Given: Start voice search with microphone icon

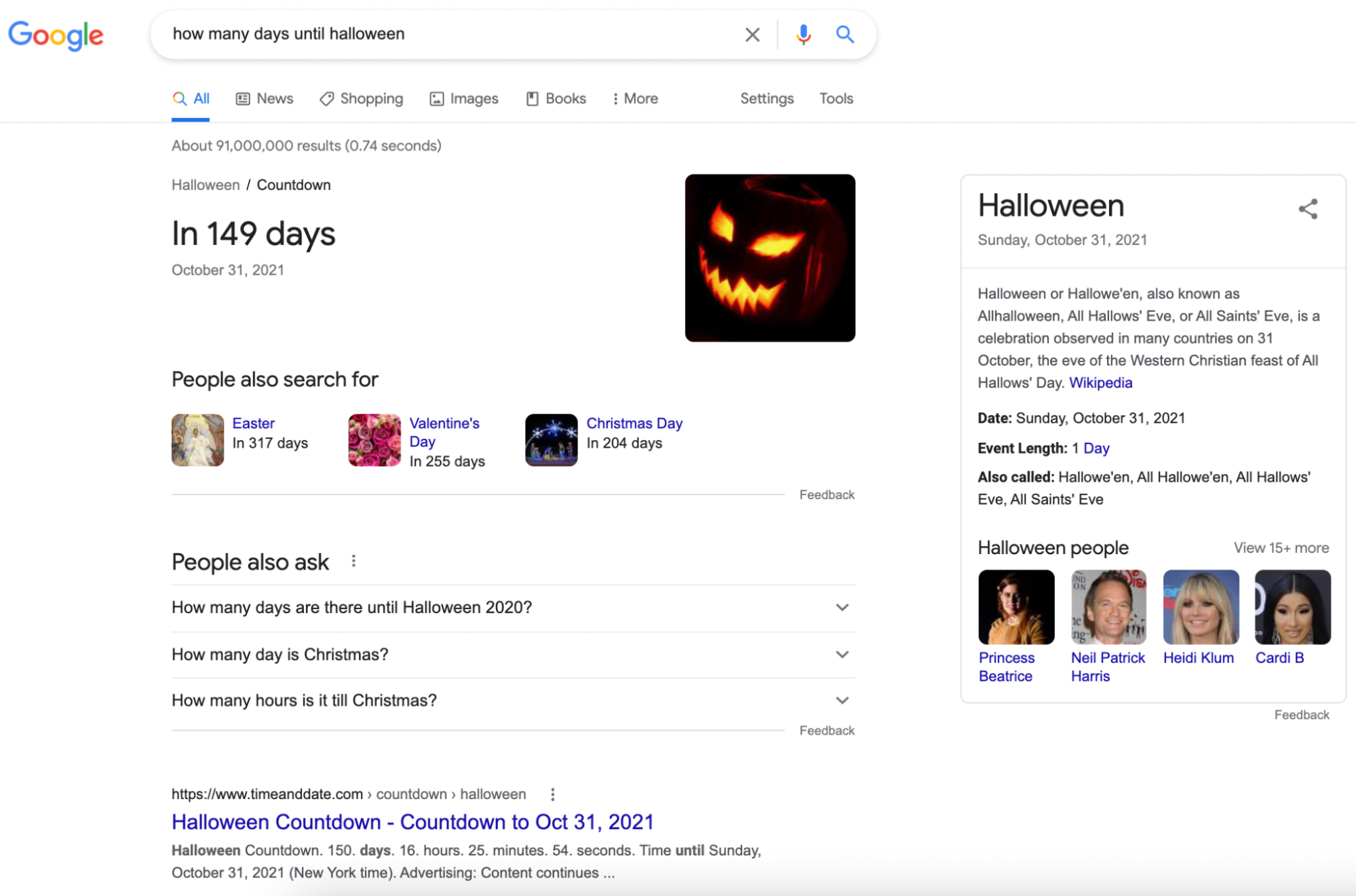Looking at the screenshot, I should point(803,35).
